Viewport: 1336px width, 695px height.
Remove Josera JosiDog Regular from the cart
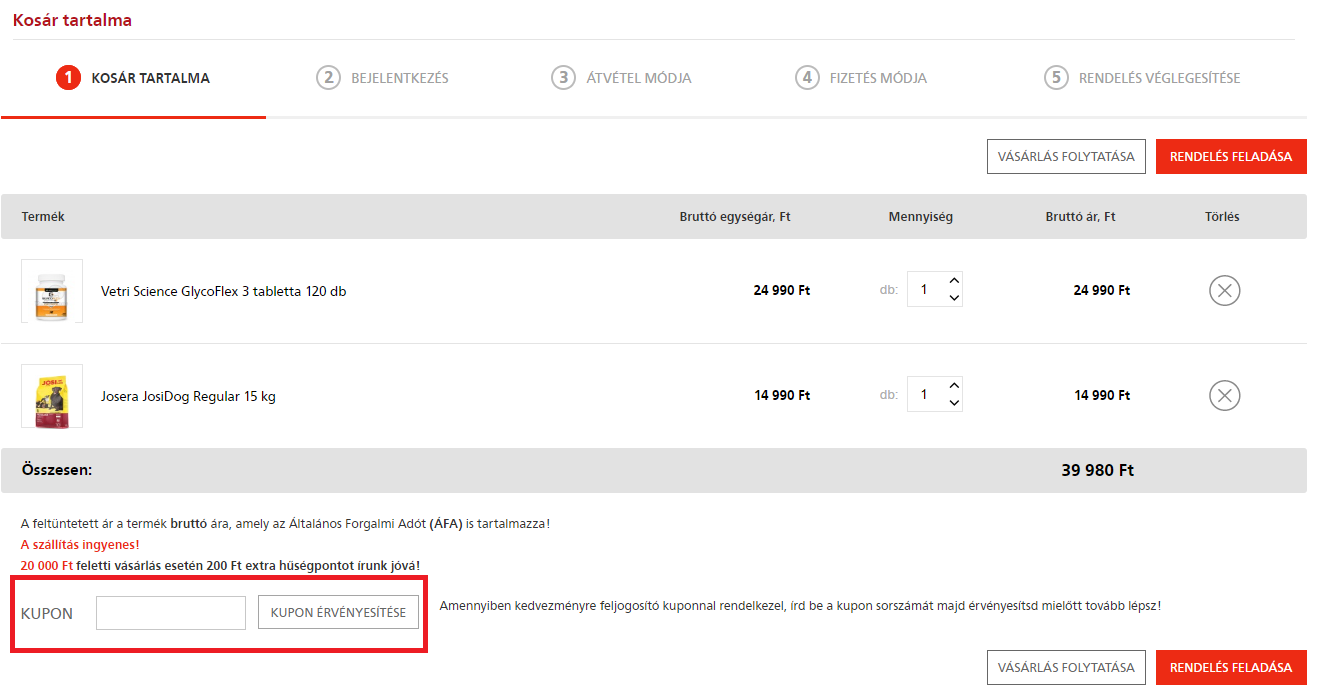click(1225, 395)
